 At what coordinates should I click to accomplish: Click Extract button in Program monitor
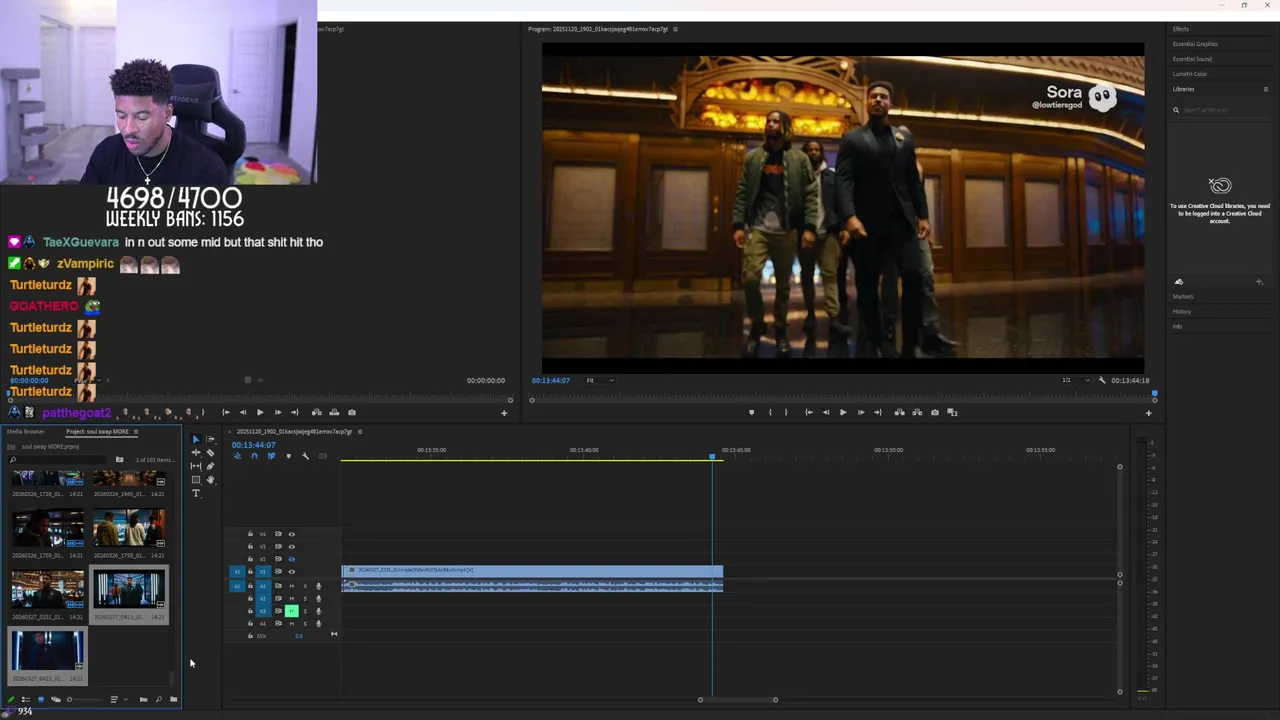coord(917,412)
